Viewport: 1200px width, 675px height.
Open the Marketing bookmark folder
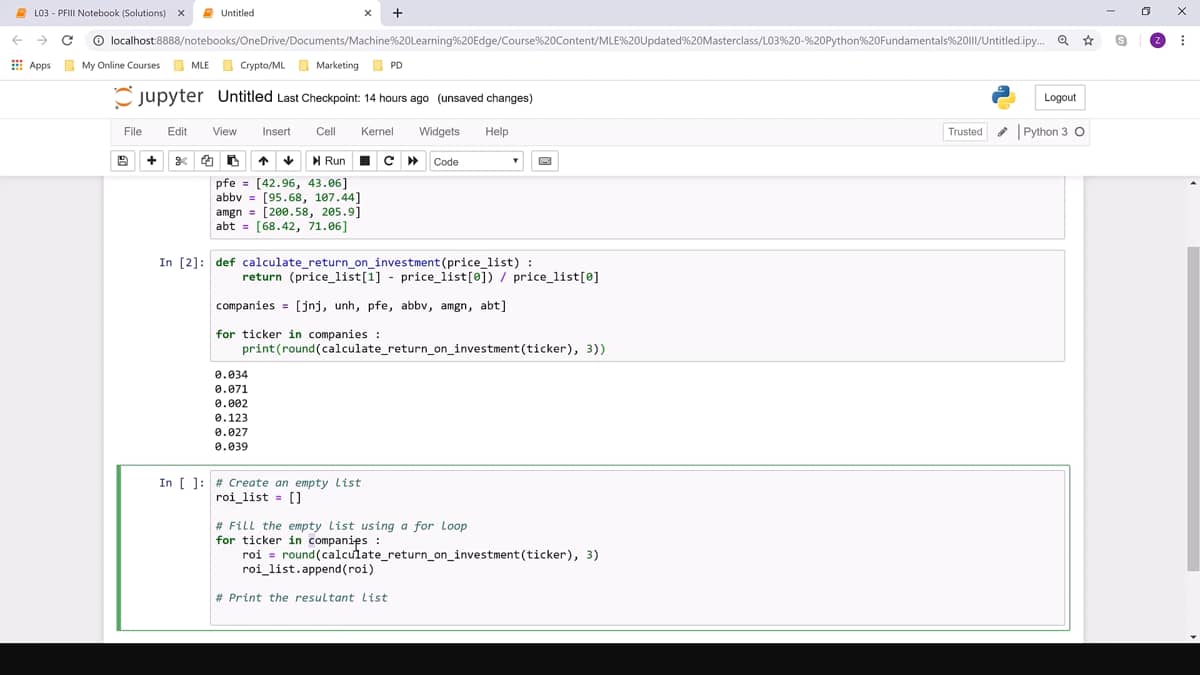(329, 65)
